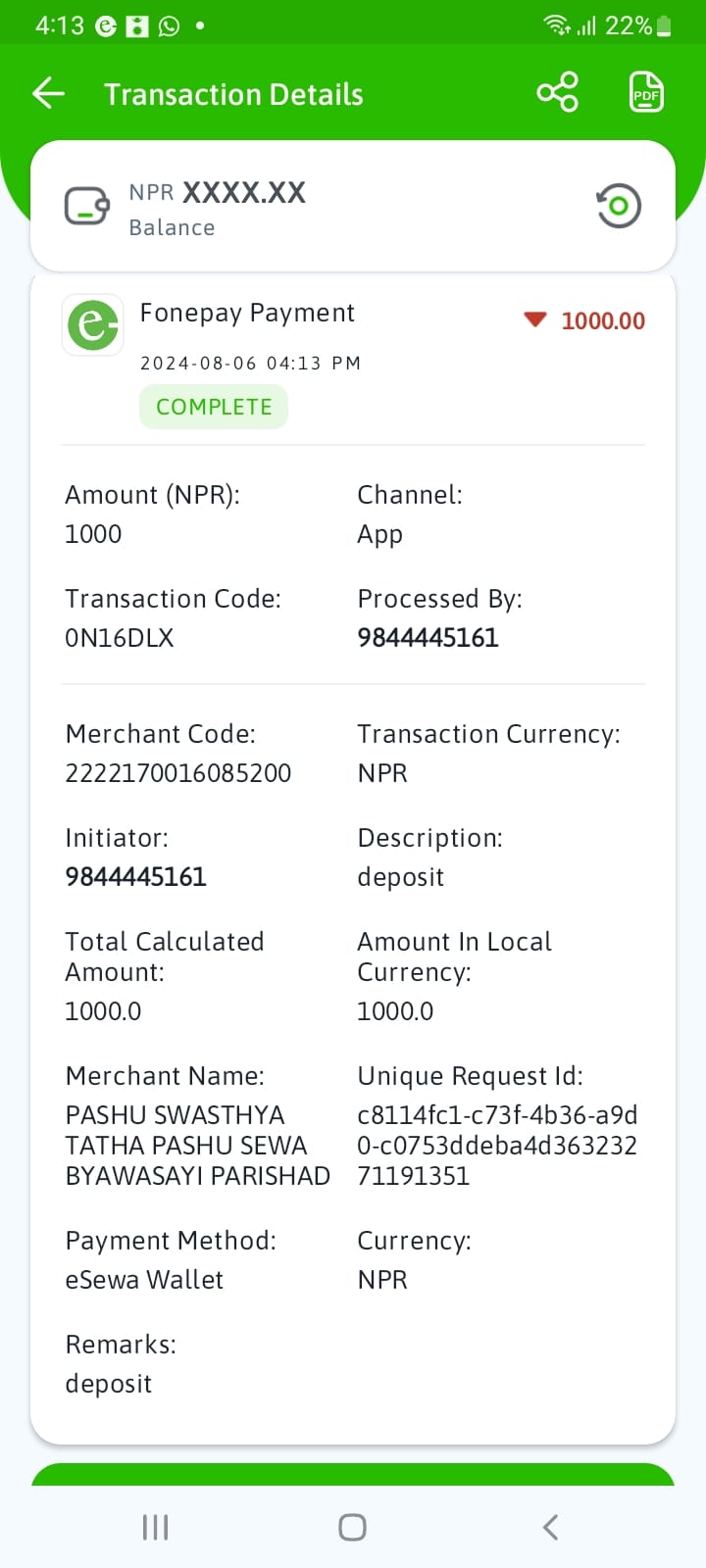Tap the Unique Request Id value
This screenshot has width=706, height=1568.
coord(497,1146)
